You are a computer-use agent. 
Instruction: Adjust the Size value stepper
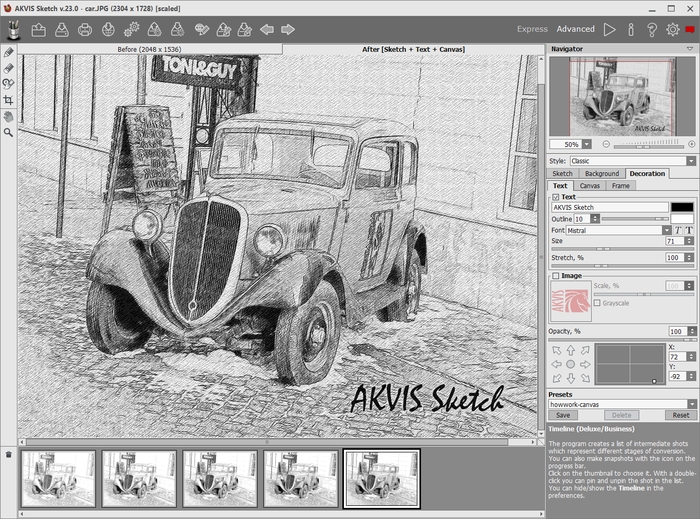[x=689, y=241]
